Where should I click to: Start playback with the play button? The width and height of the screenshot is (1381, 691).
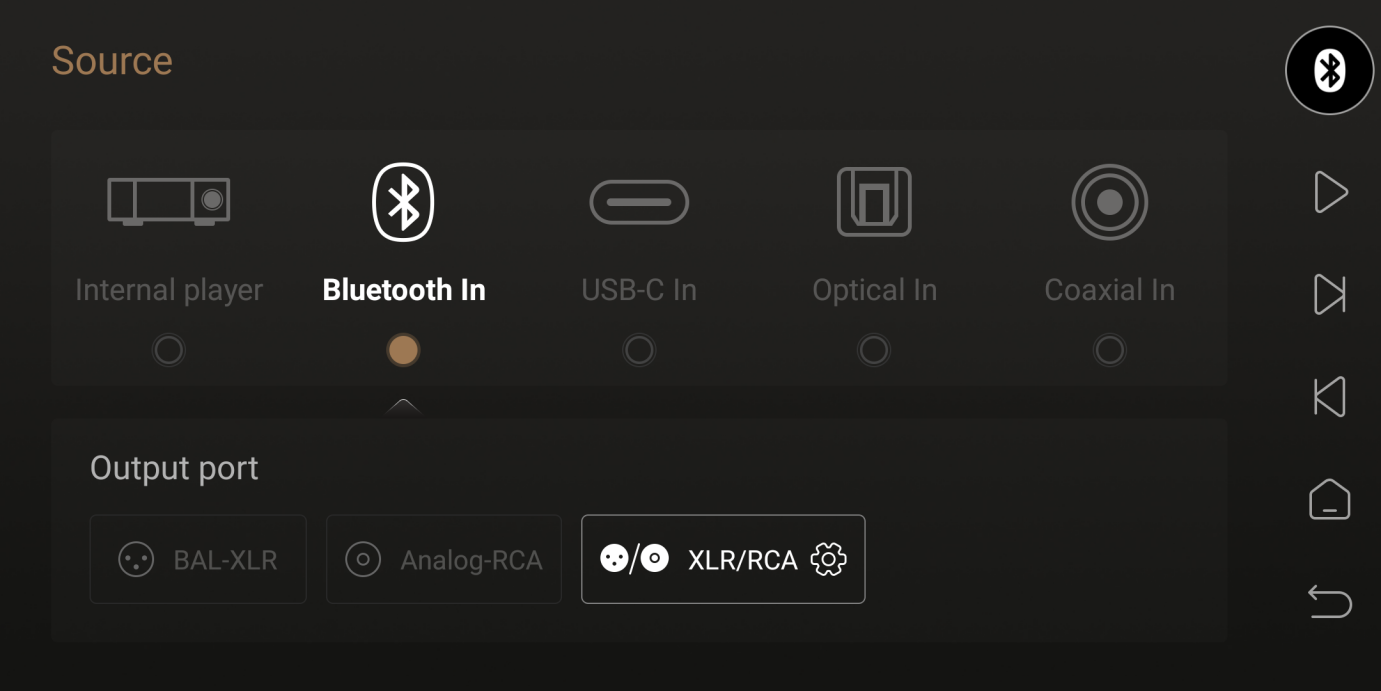(1330, 192)
